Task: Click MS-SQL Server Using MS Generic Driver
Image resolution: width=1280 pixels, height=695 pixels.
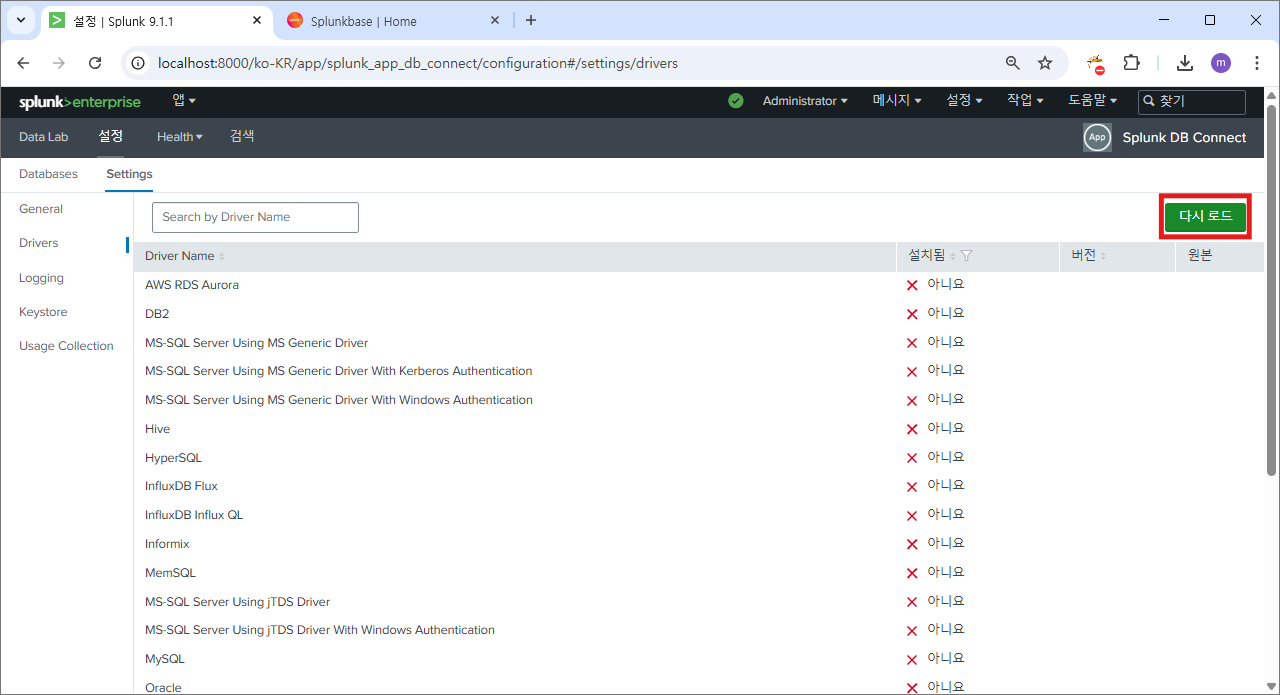Action: tap(256, 343)
